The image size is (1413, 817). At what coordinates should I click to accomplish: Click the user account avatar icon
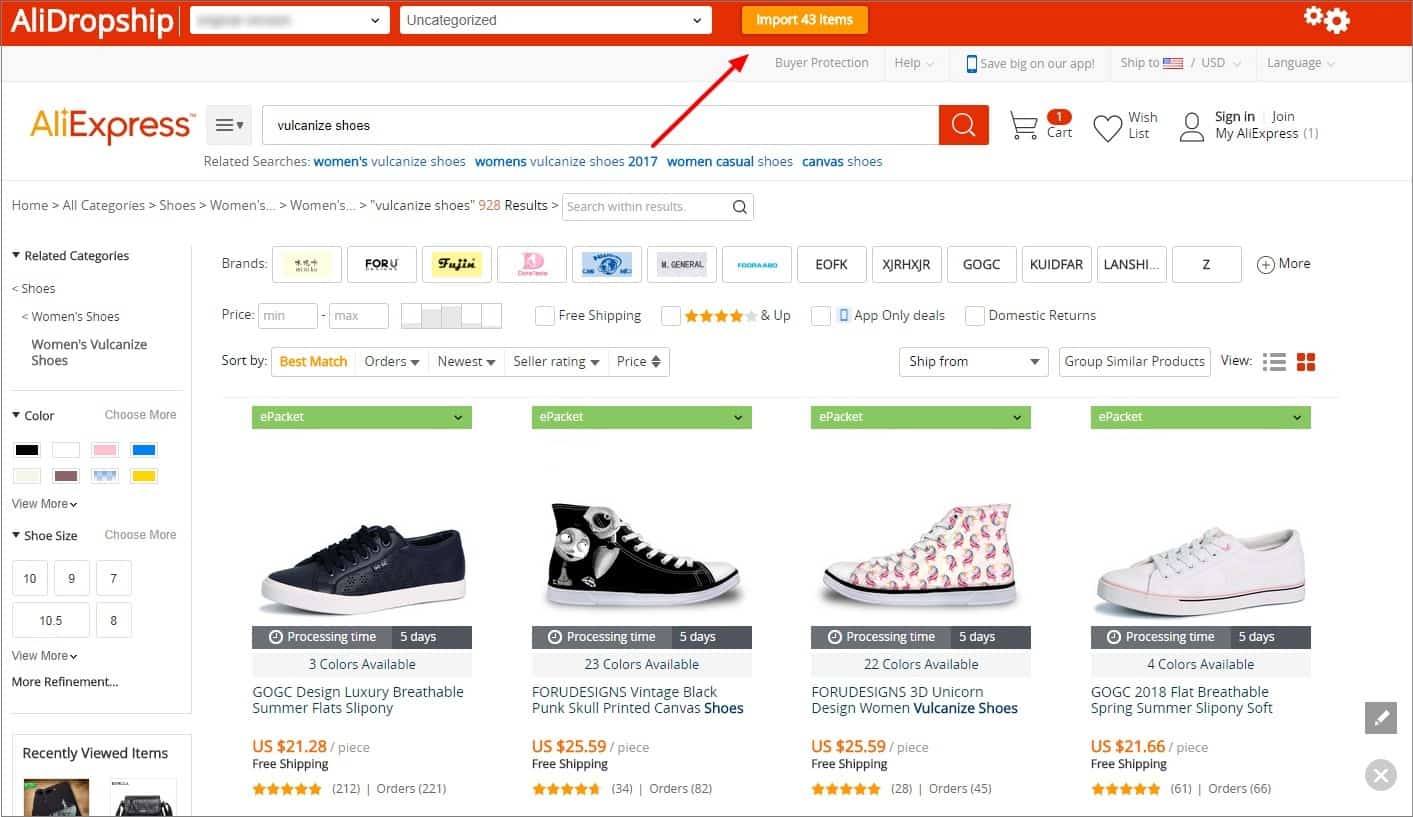click(x=1192, y=127)
